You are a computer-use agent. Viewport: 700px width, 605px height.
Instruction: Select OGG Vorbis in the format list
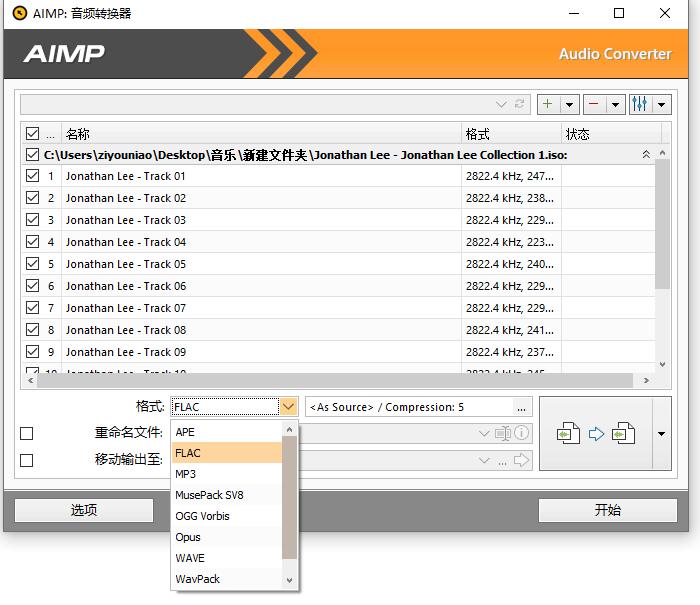click(227, 516)
